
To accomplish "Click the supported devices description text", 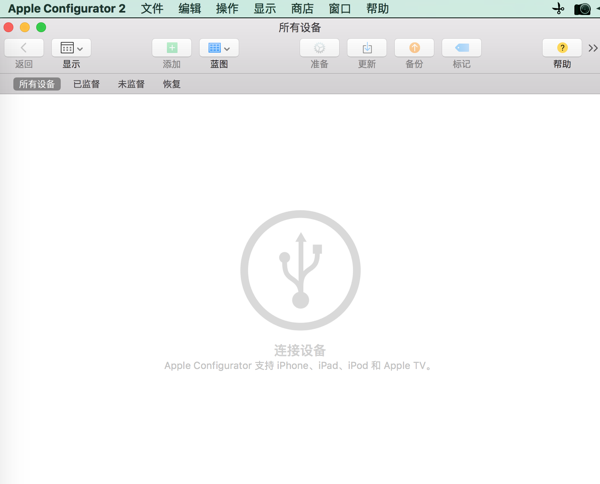I will pos(299,365).
